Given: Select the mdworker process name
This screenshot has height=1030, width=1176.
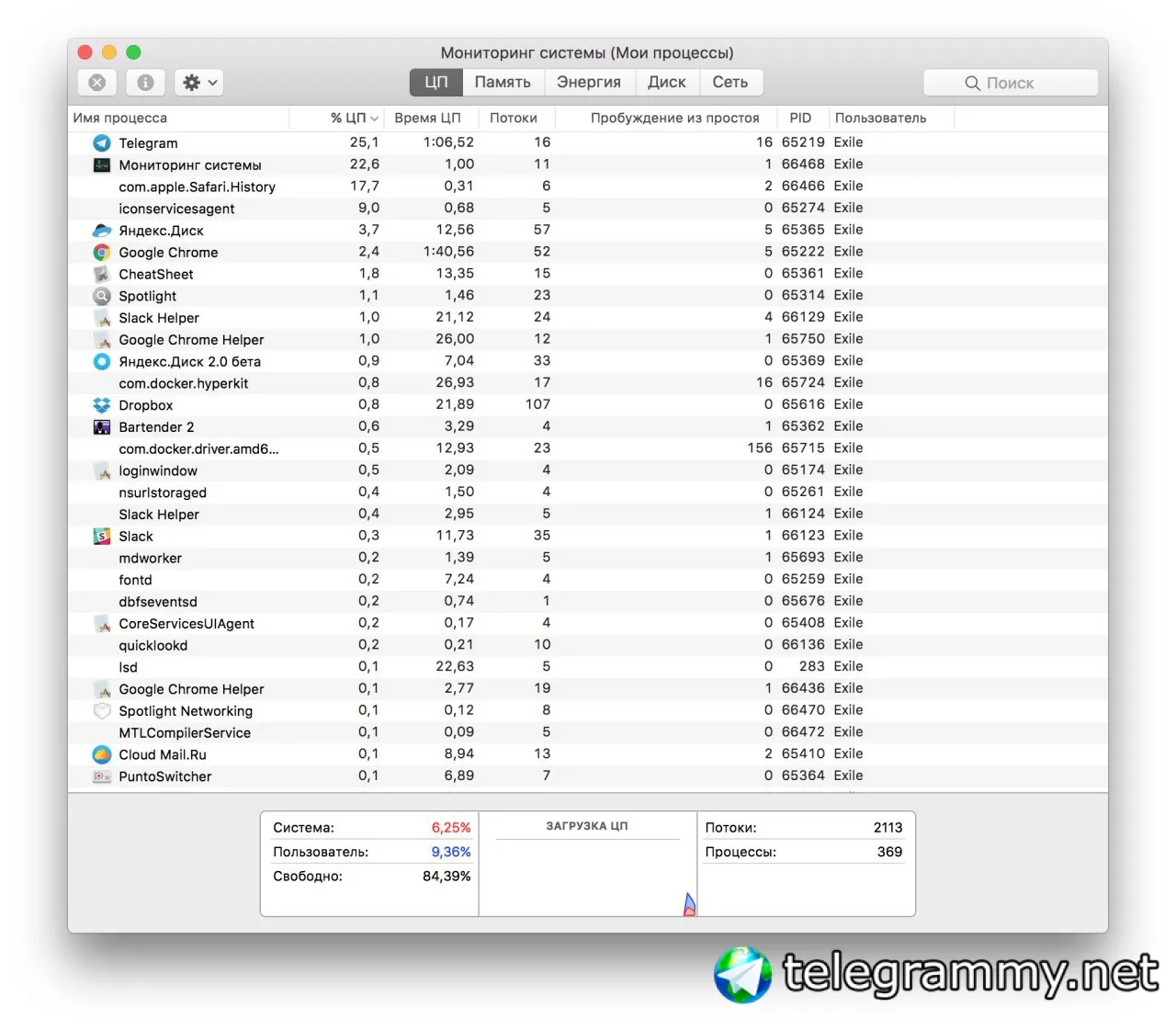Looking at the screenshot, I should pos(151,559).
